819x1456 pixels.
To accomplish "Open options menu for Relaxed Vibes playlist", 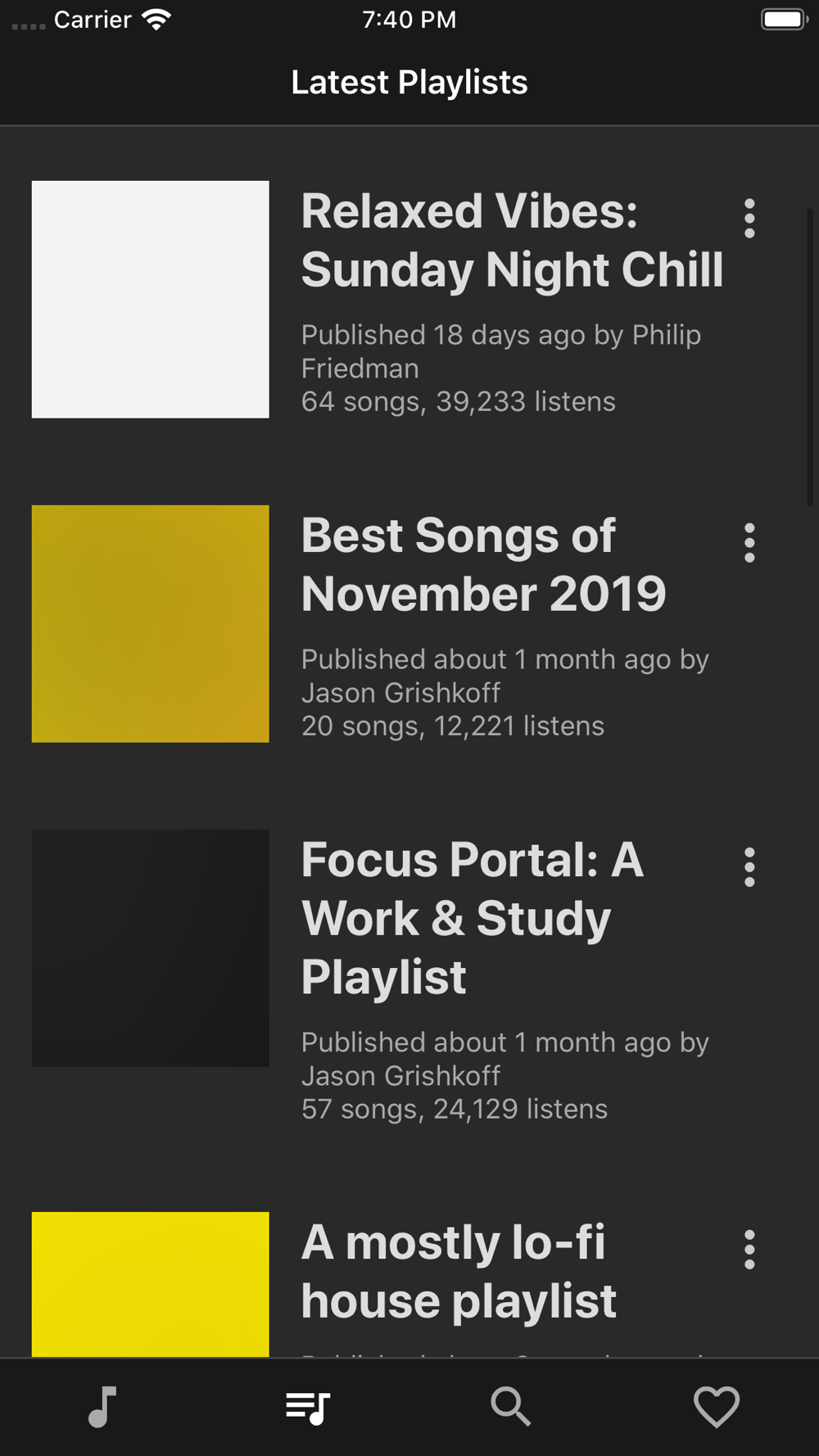I will (749, 219).
